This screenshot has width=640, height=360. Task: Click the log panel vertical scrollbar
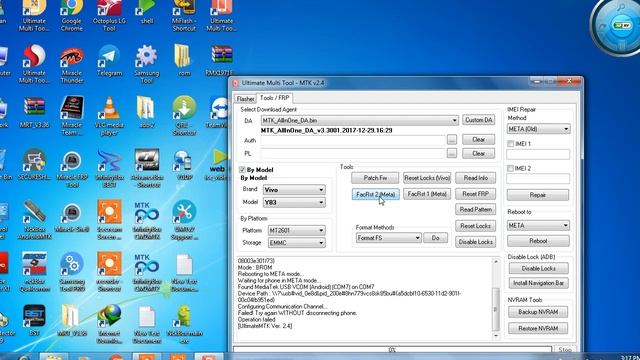[496, 298]
